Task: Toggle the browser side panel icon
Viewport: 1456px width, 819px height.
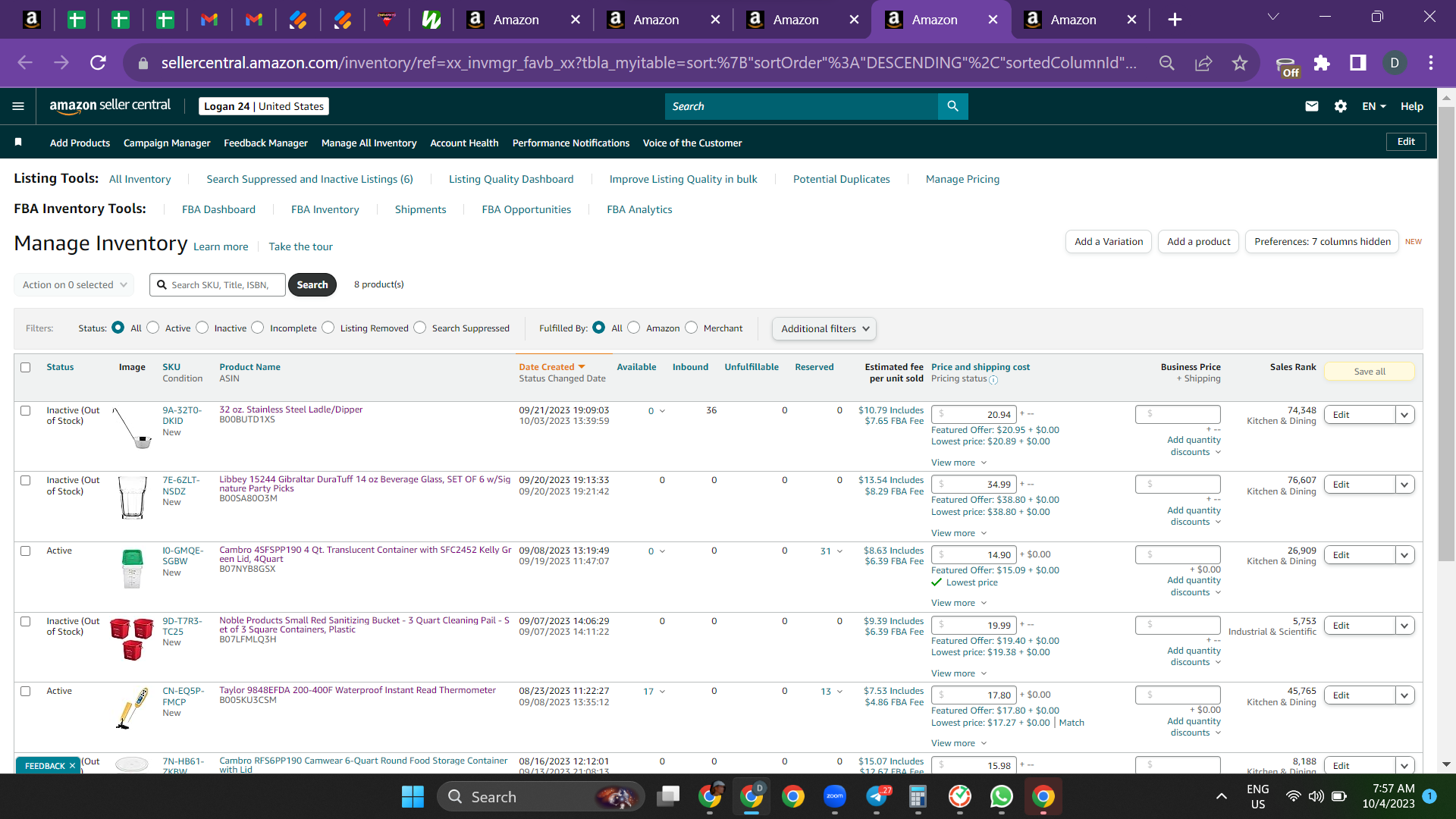Action: coord(1357,63)
